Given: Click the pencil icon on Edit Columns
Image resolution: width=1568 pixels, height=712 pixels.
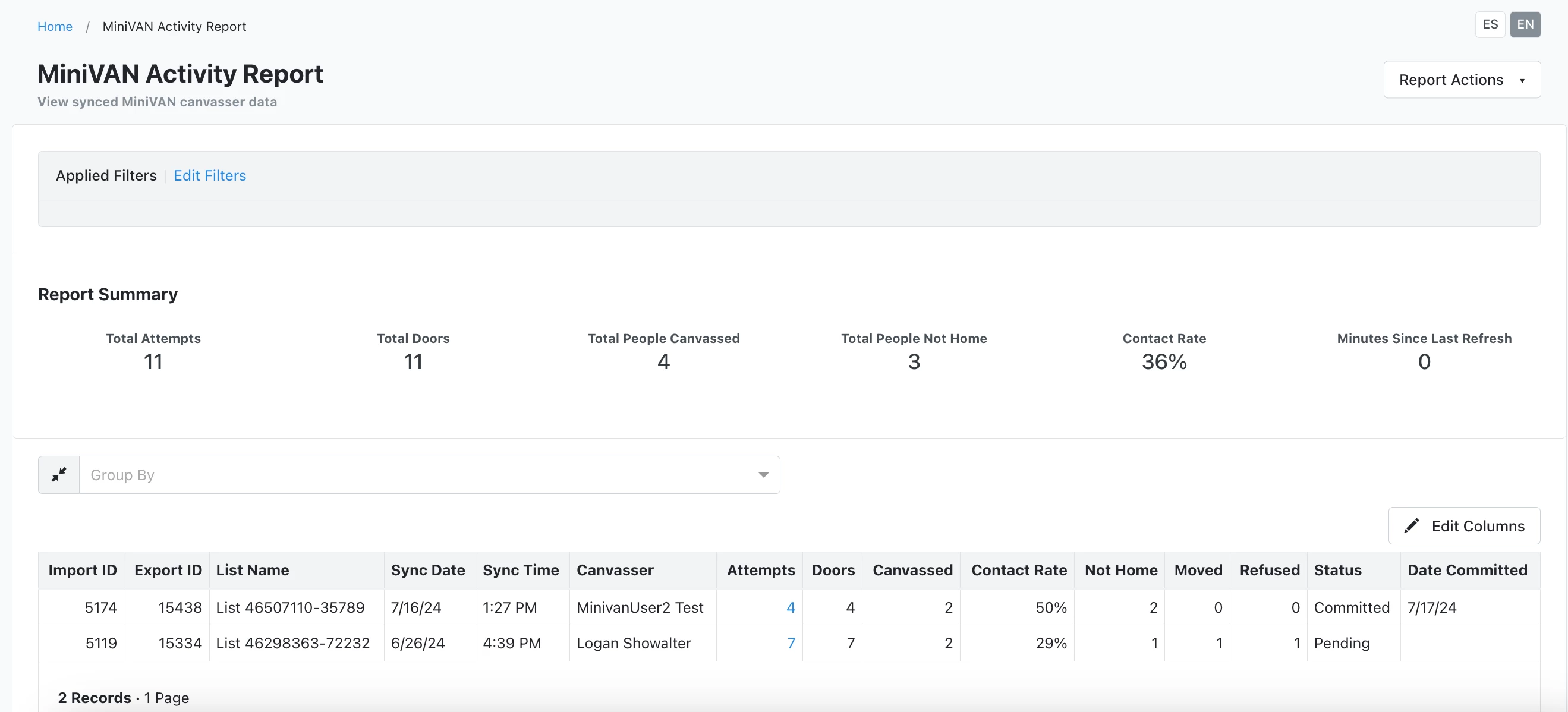Looking at the screenshot, I should tap(1411, 526).
